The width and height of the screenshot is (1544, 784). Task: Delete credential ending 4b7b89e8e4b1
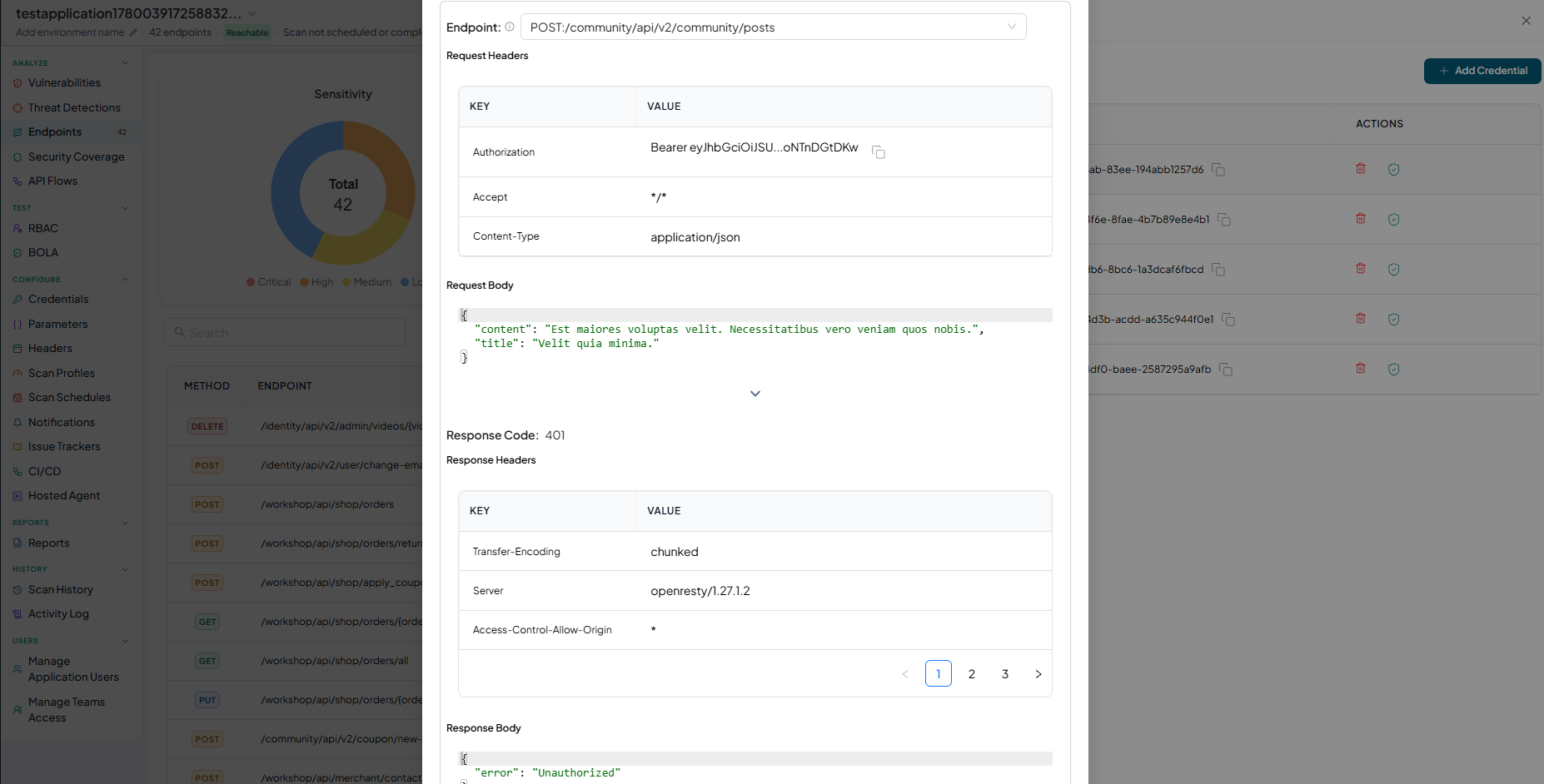[x=1361, y=219]
